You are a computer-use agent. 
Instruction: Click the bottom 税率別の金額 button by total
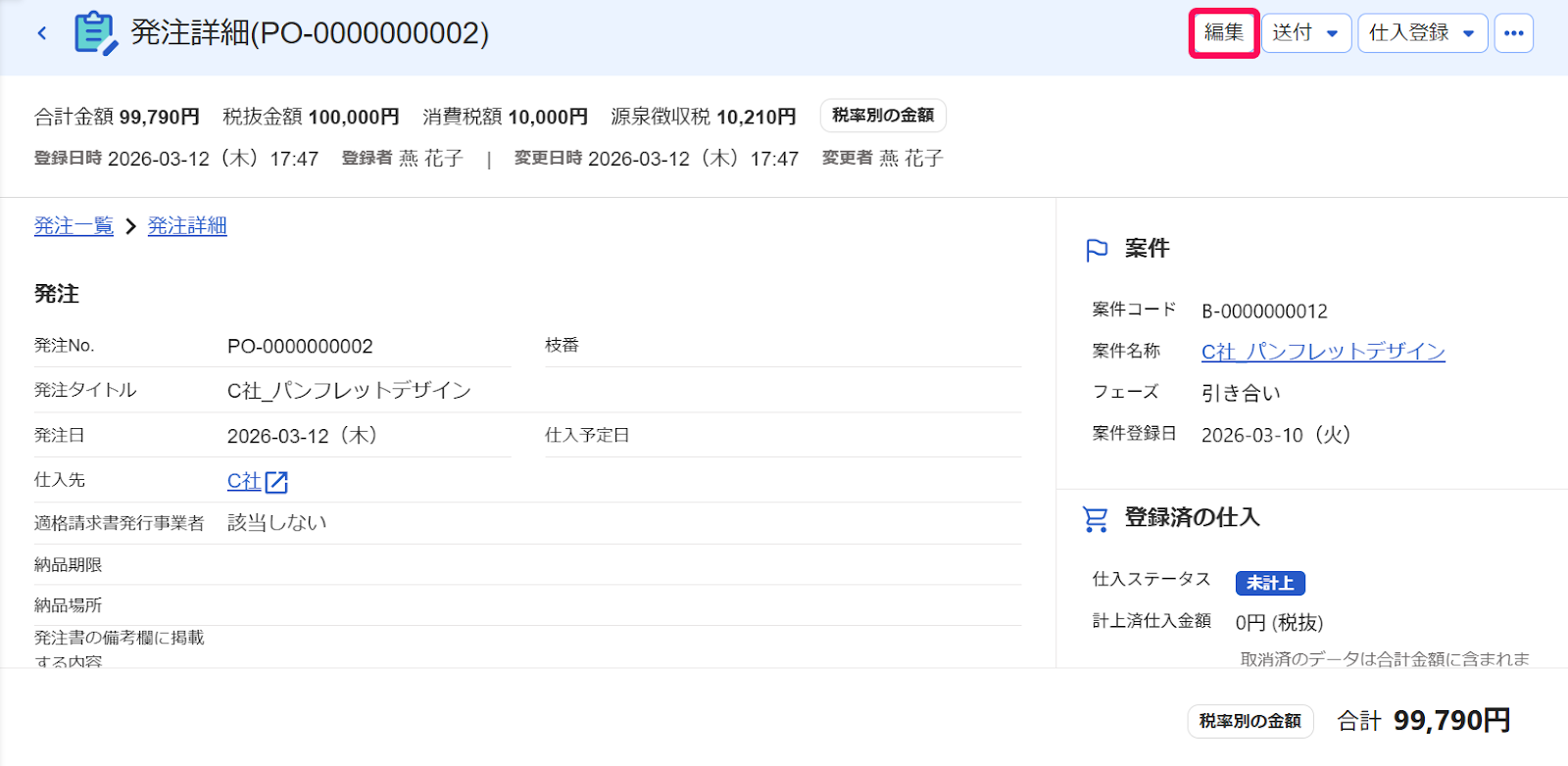pos(1250,721)
